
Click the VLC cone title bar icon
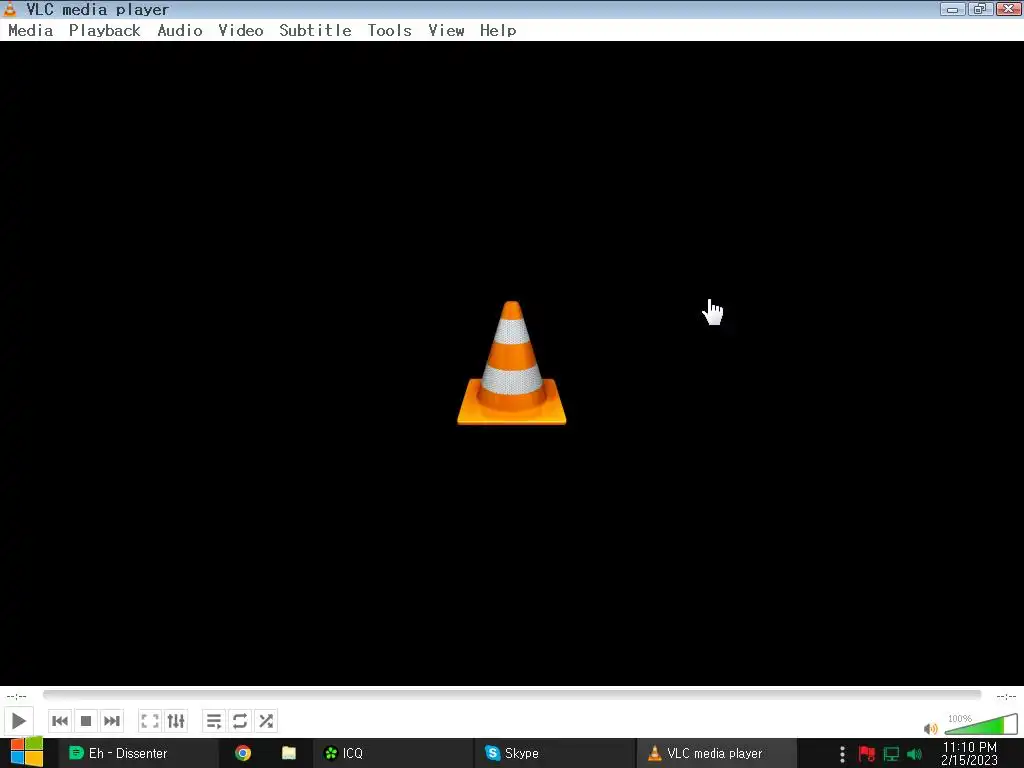coord(10,9)
